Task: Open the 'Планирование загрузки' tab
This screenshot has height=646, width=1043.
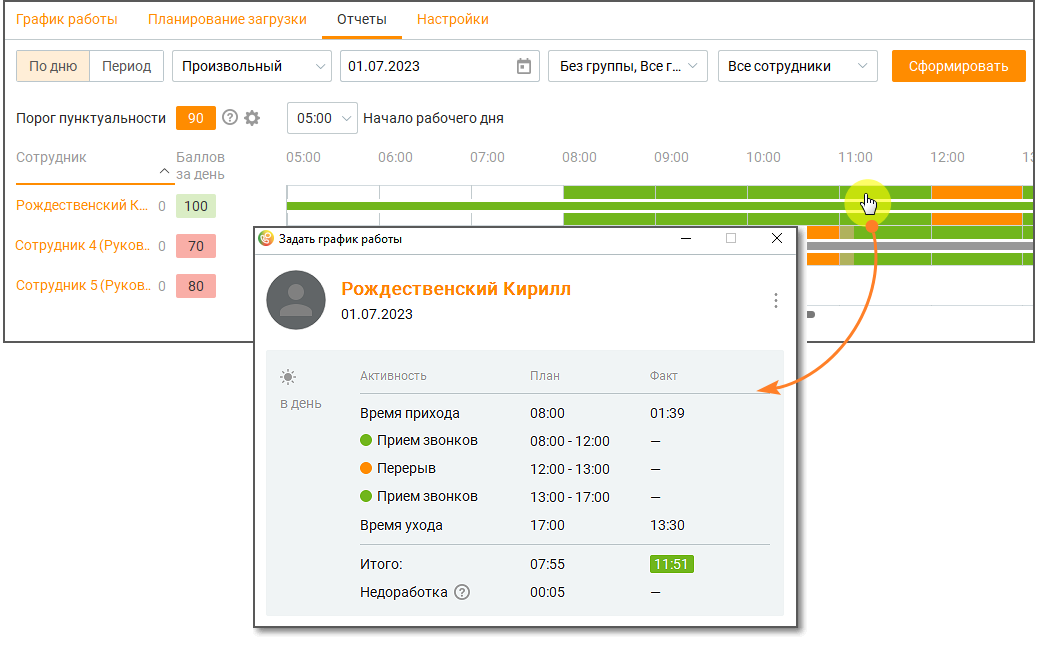Action: coord(227,19)
